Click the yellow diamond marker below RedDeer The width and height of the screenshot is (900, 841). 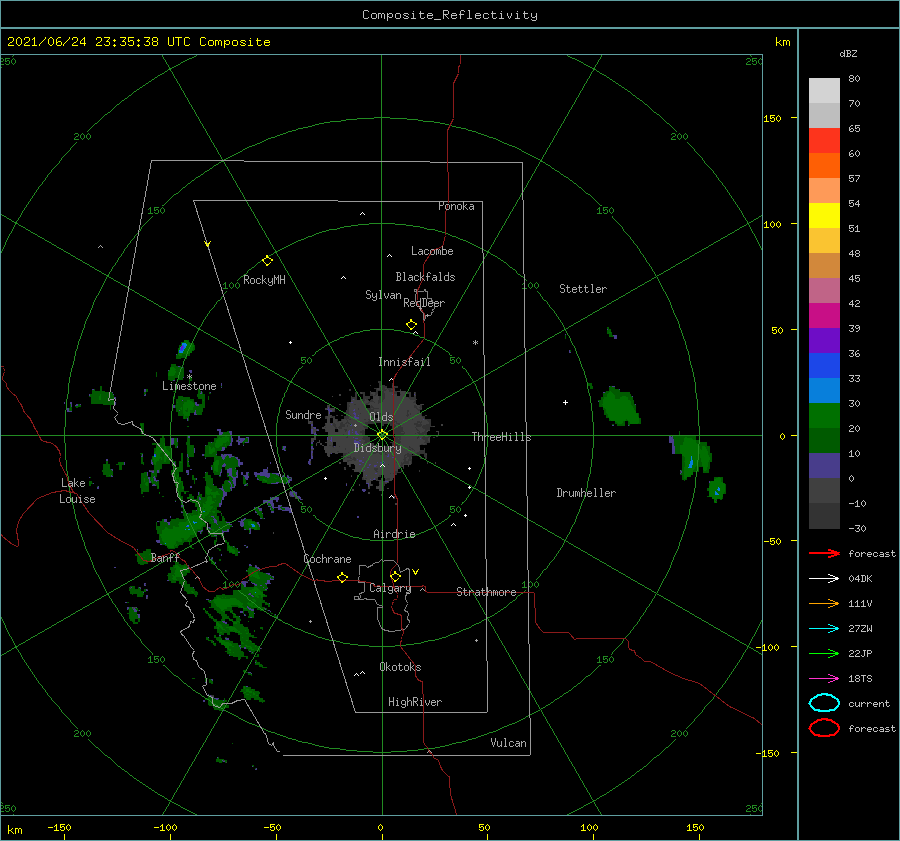point(411,325)
